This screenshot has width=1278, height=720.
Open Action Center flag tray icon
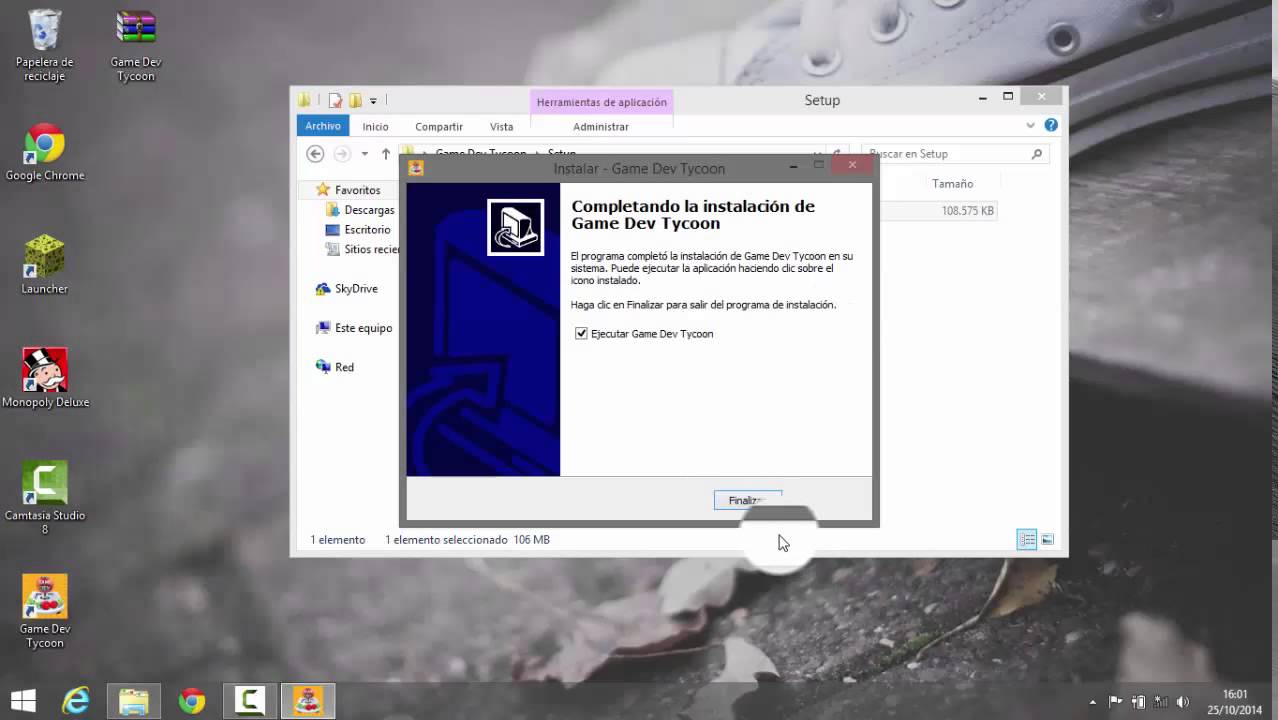pyautogui.click(x=1115, y=702)
